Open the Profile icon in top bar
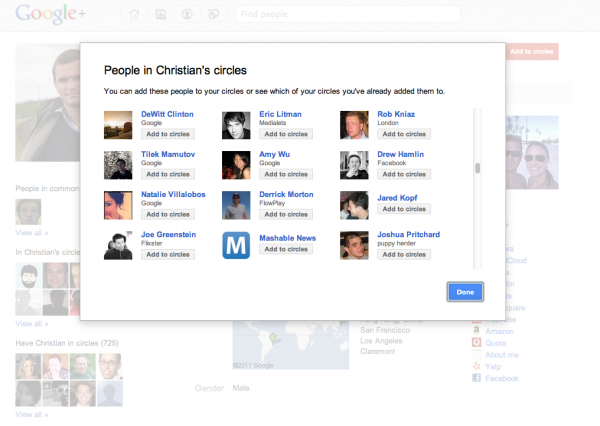600x426 pixels. click(187, 14)
